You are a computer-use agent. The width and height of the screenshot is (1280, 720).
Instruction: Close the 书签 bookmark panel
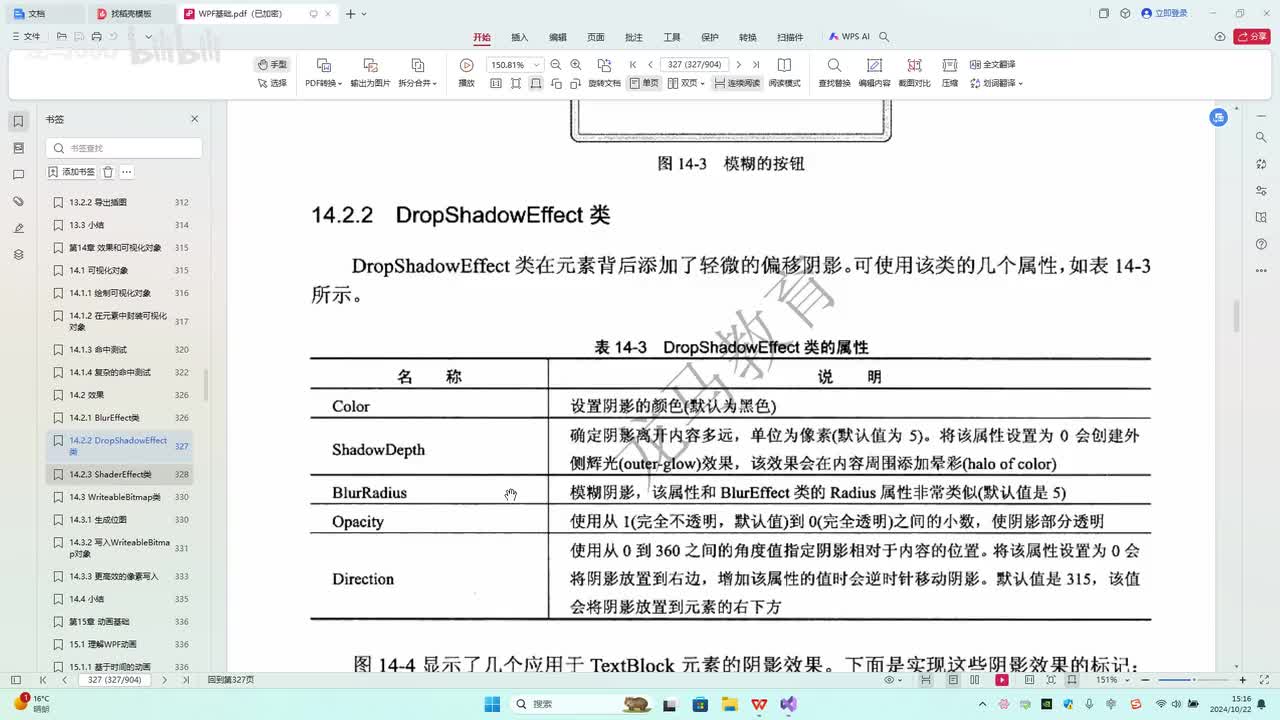tap(195, 119)
